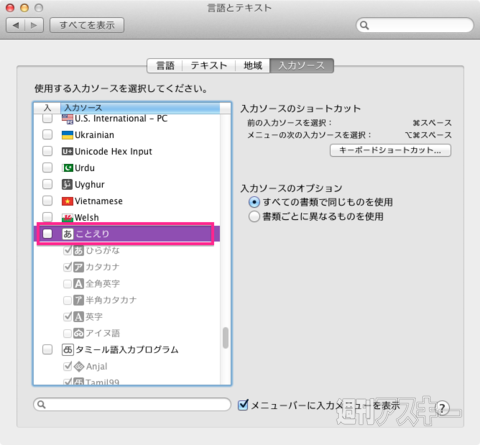Check the Urdu input source

coord(47,168)
